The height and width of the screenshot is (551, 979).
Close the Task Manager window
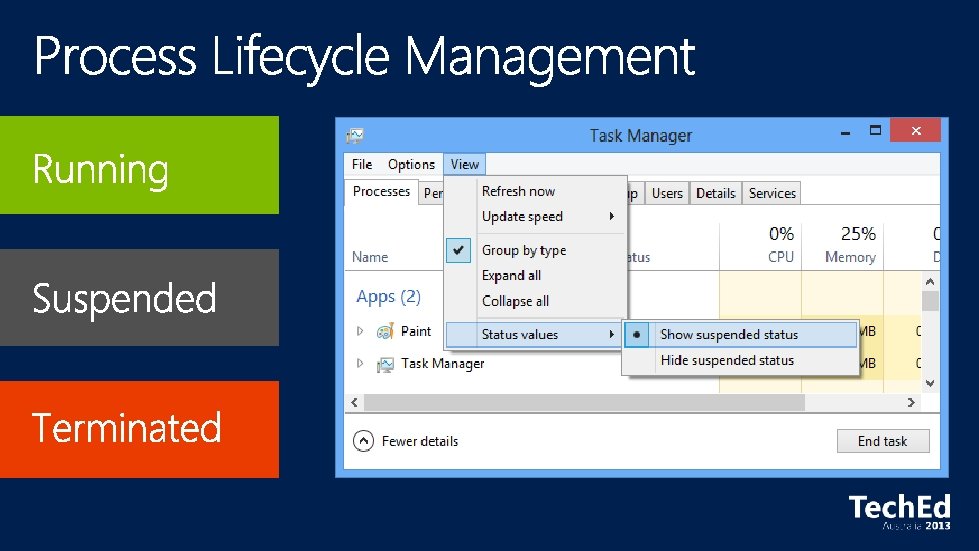(x=916, y=130)
